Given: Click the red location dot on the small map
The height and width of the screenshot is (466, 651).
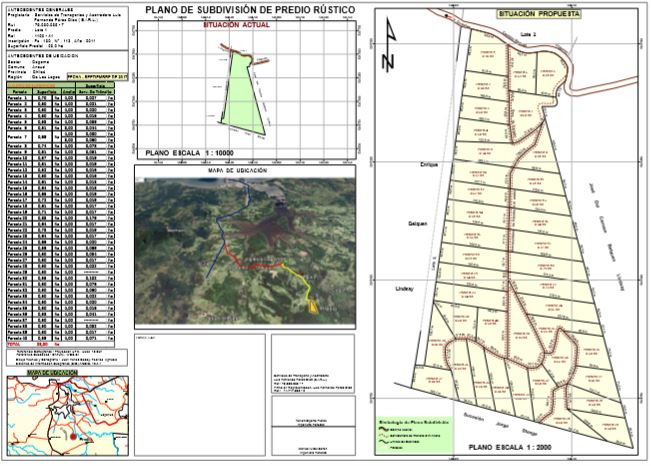Looking at the screenshot, I should click(71, 437).
